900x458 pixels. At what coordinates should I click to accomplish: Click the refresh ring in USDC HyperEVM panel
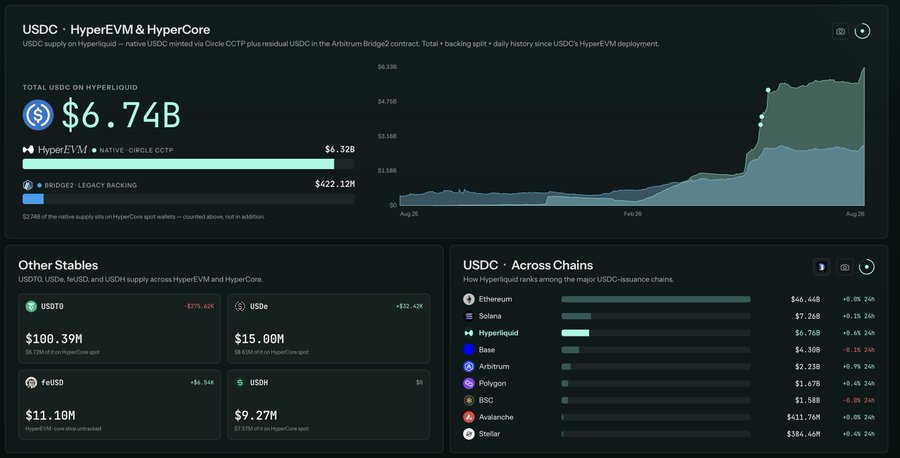(x=862, y=31)
